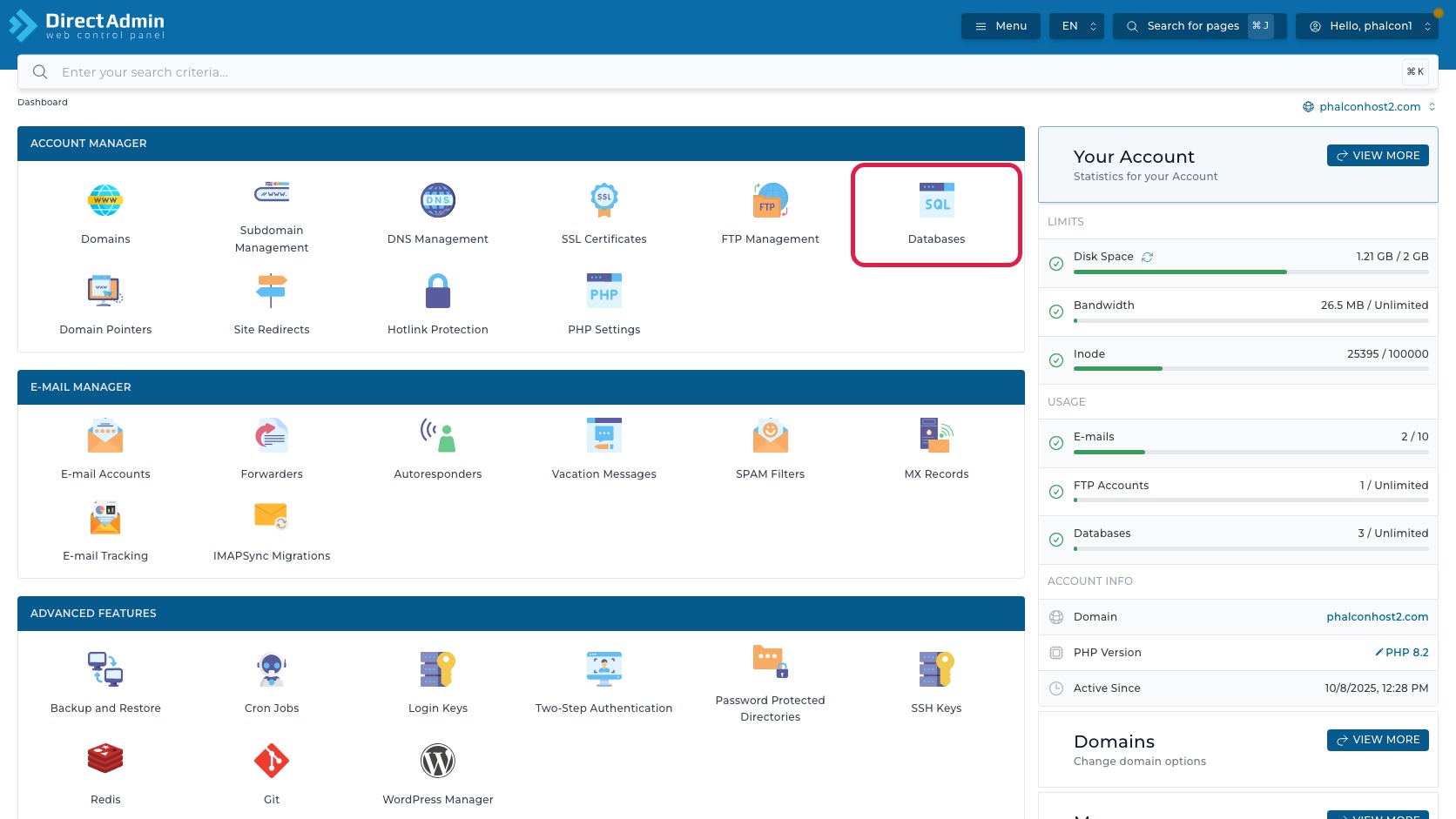
Task: Expand the Hello, phalcon1 user menu
Action: (1367, 26)
